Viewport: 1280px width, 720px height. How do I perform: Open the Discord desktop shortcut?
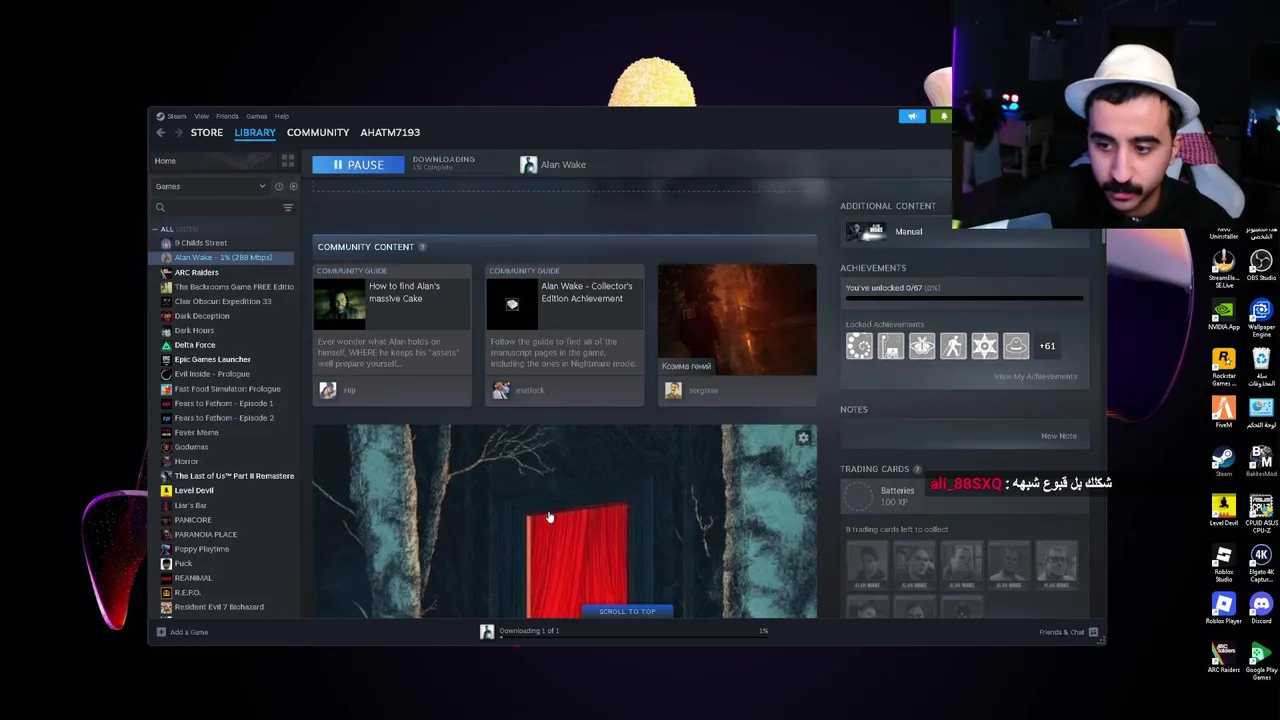[1261, 608]
